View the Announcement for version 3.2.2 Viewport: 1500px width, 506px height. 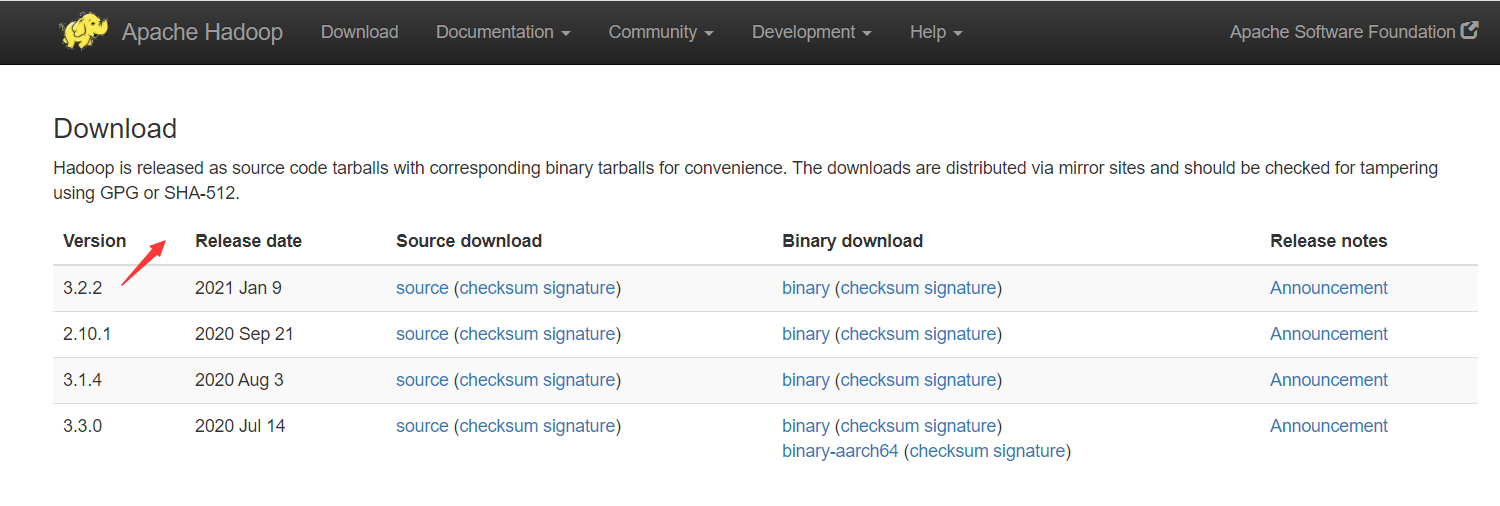point(1329,288)
